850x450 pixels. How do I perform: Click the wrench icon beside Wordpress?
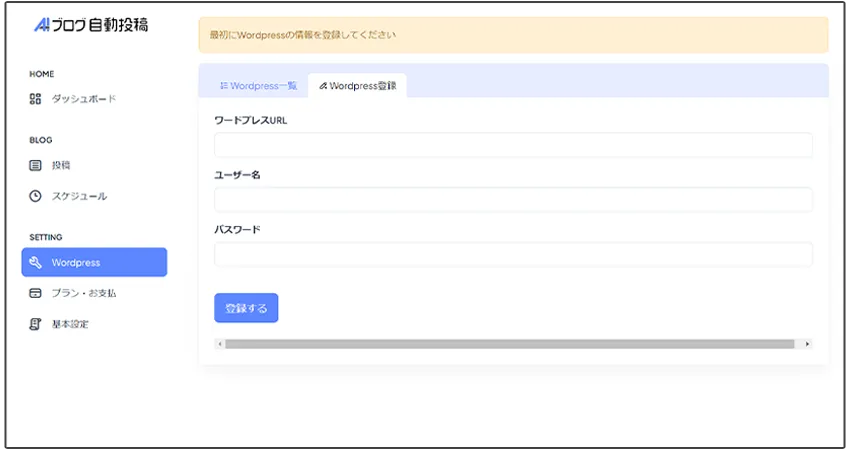(35, 263)
